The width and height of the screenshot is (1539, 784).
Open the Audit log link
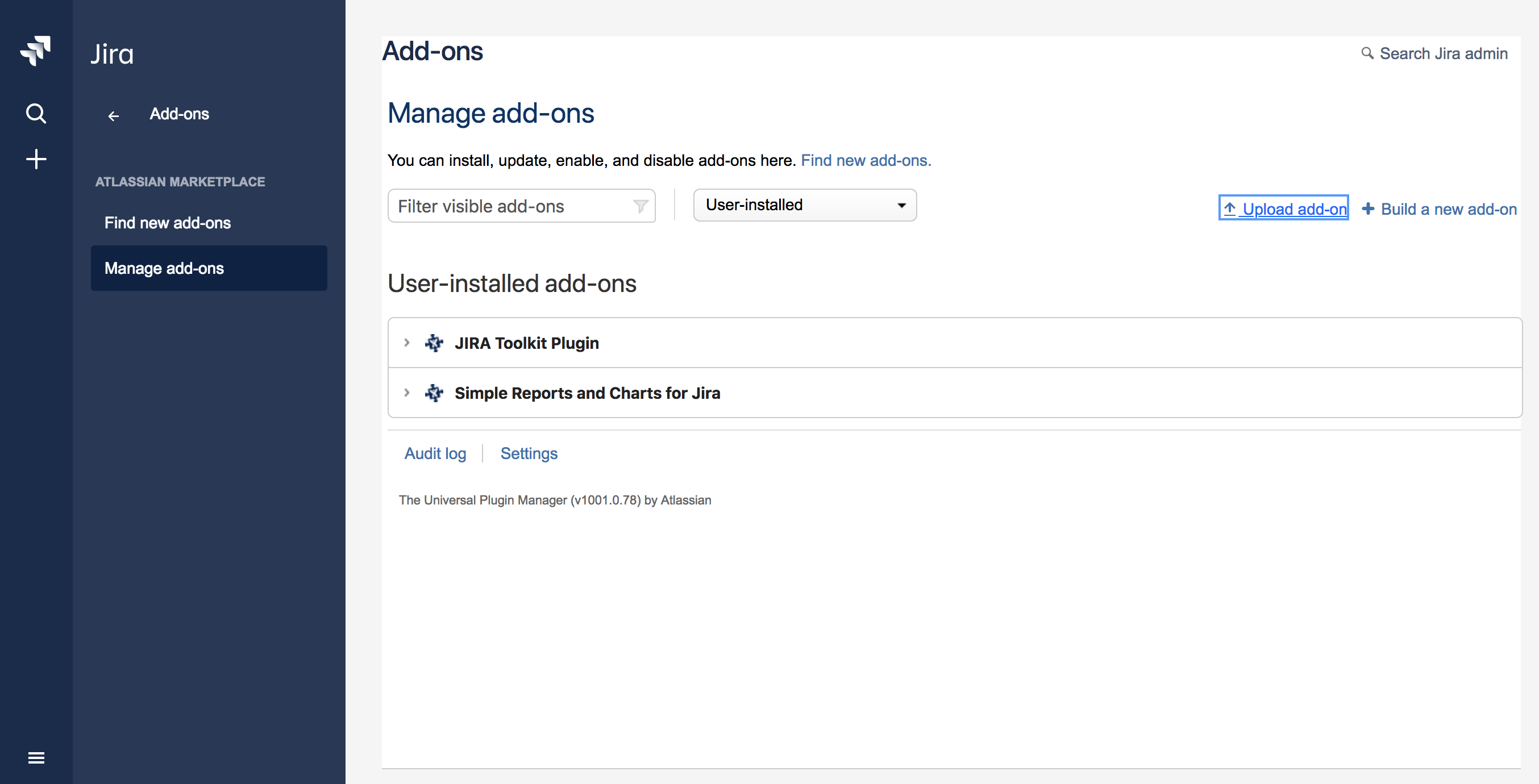[x=435, y=453]
